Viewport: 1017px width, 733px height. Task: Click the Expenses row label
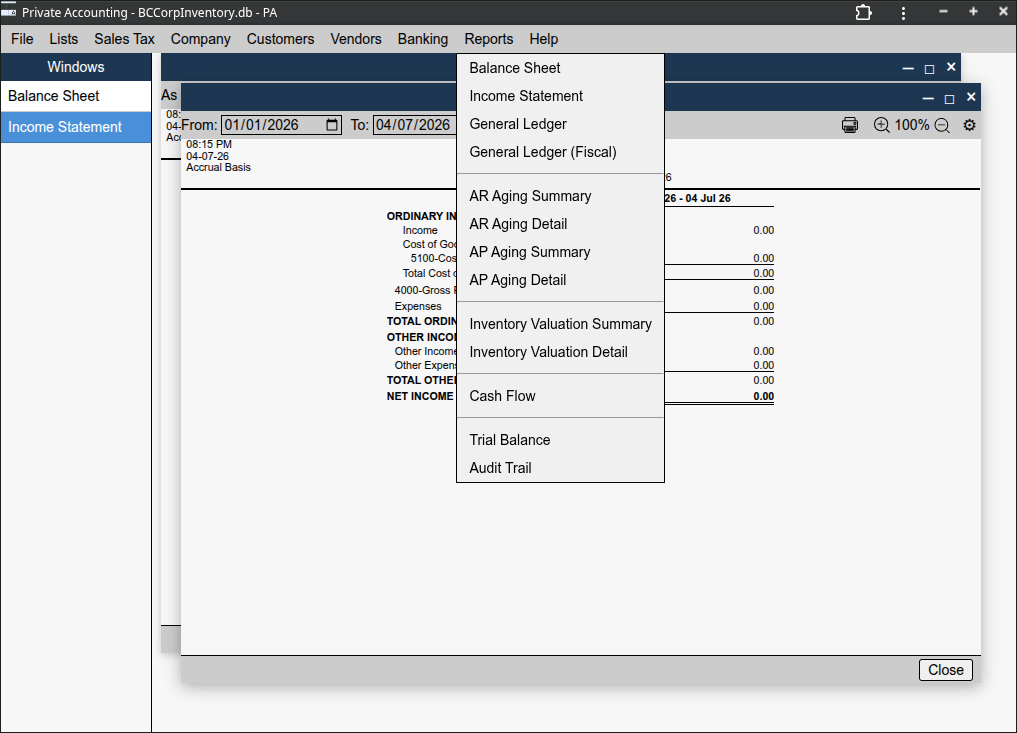(418, 306)
